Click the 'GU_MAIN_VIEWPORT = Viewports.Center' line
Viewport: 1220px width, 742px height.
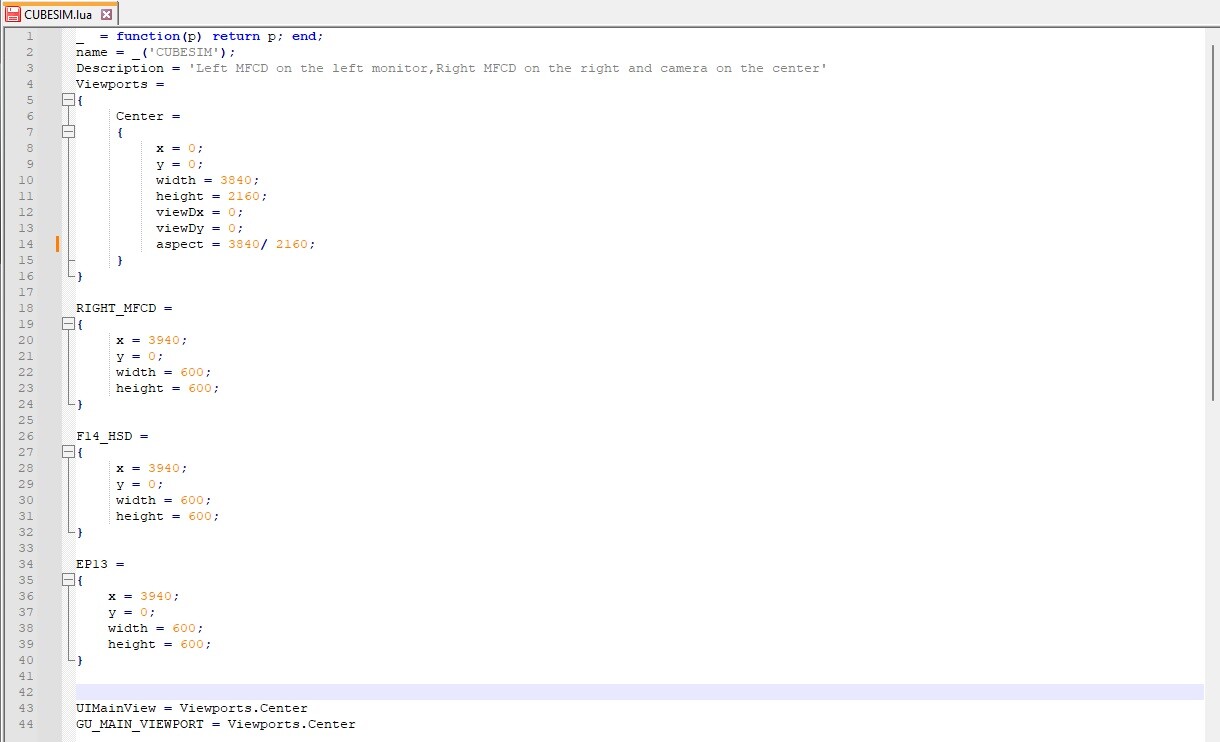pyautogui.click(x=216, y=724)
